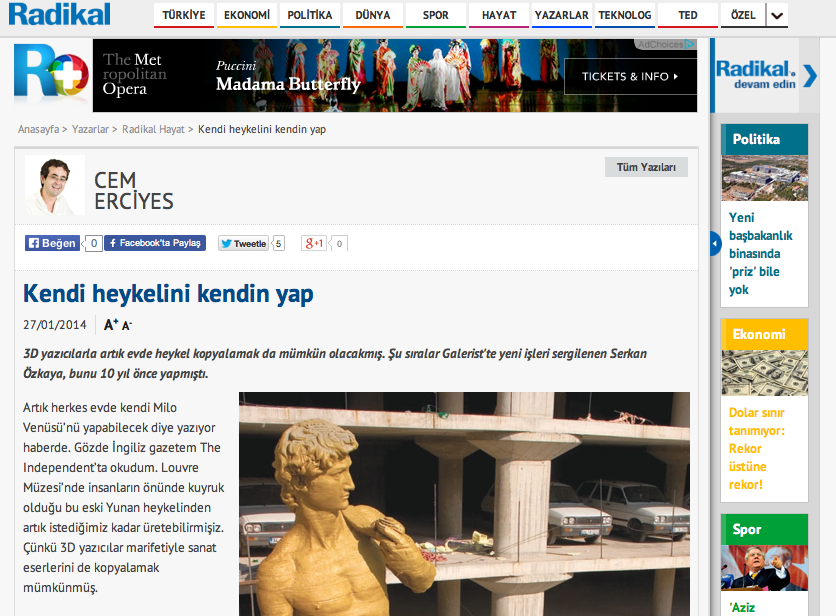The height and width of the screenshot is (616, 836).
Task: Open the Yeni başbakanlık binasında headline
Action: point(761,253)
